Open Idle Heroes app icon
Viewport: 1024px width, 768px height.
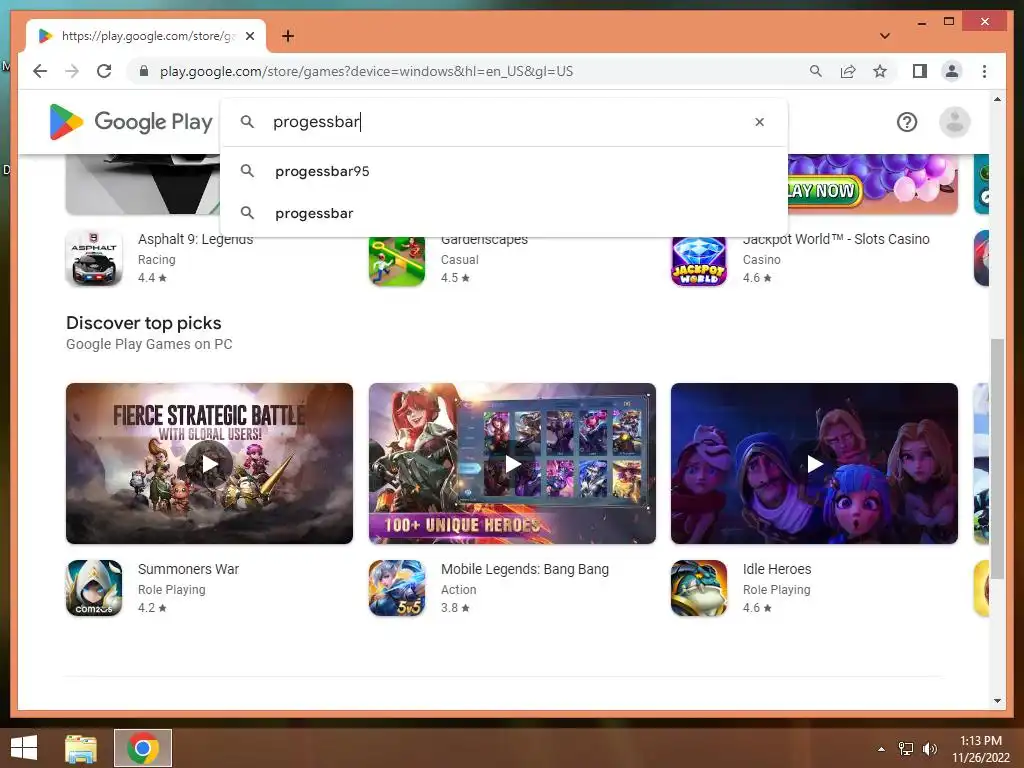tap(699, 588)
